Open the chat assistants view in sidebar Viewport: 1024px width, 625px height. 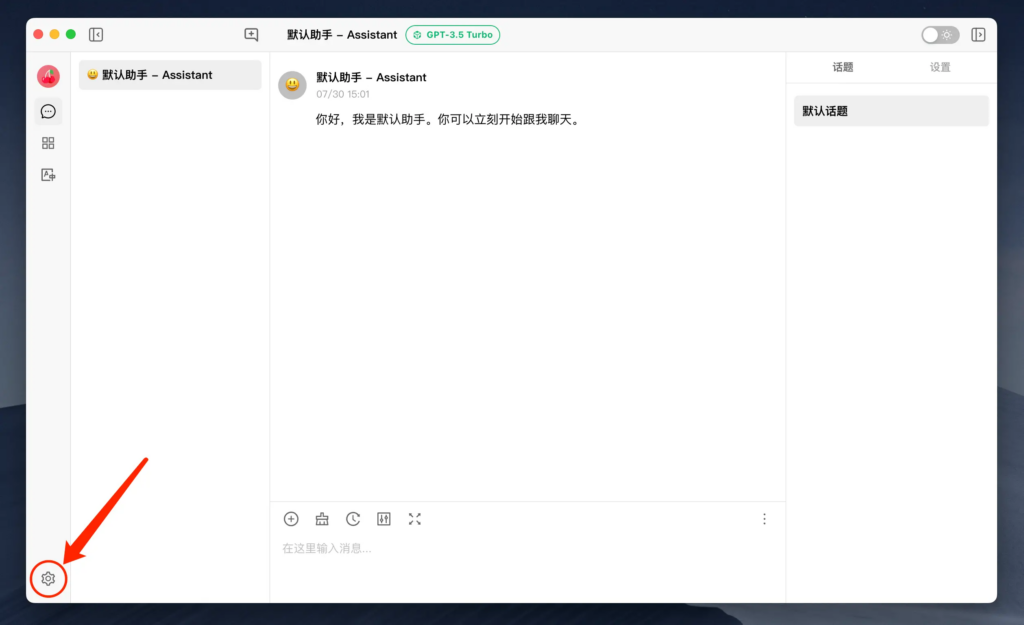pos(48,111)
